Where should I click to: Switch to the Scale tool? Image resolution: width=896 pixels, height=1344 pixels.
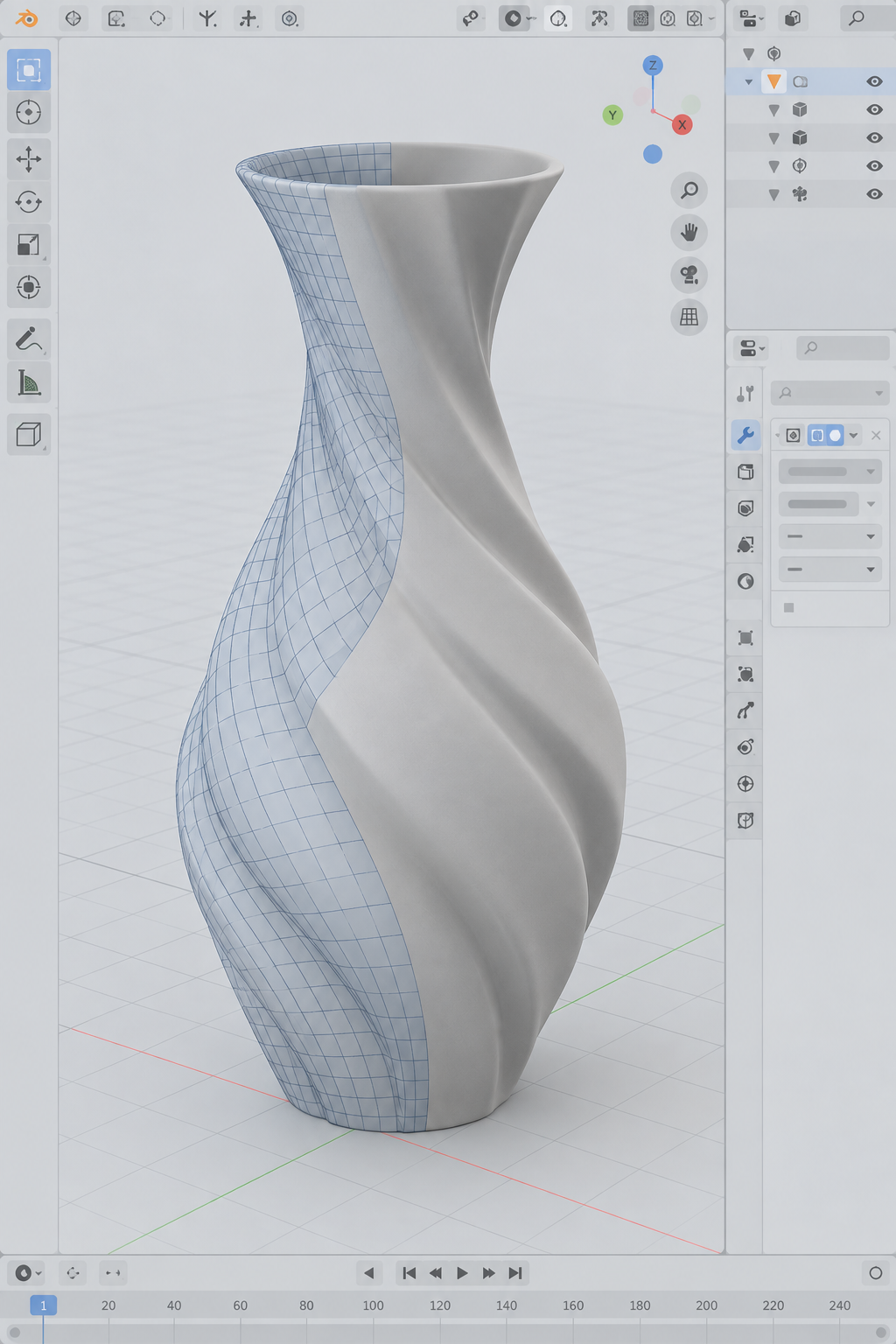(29, 245)
